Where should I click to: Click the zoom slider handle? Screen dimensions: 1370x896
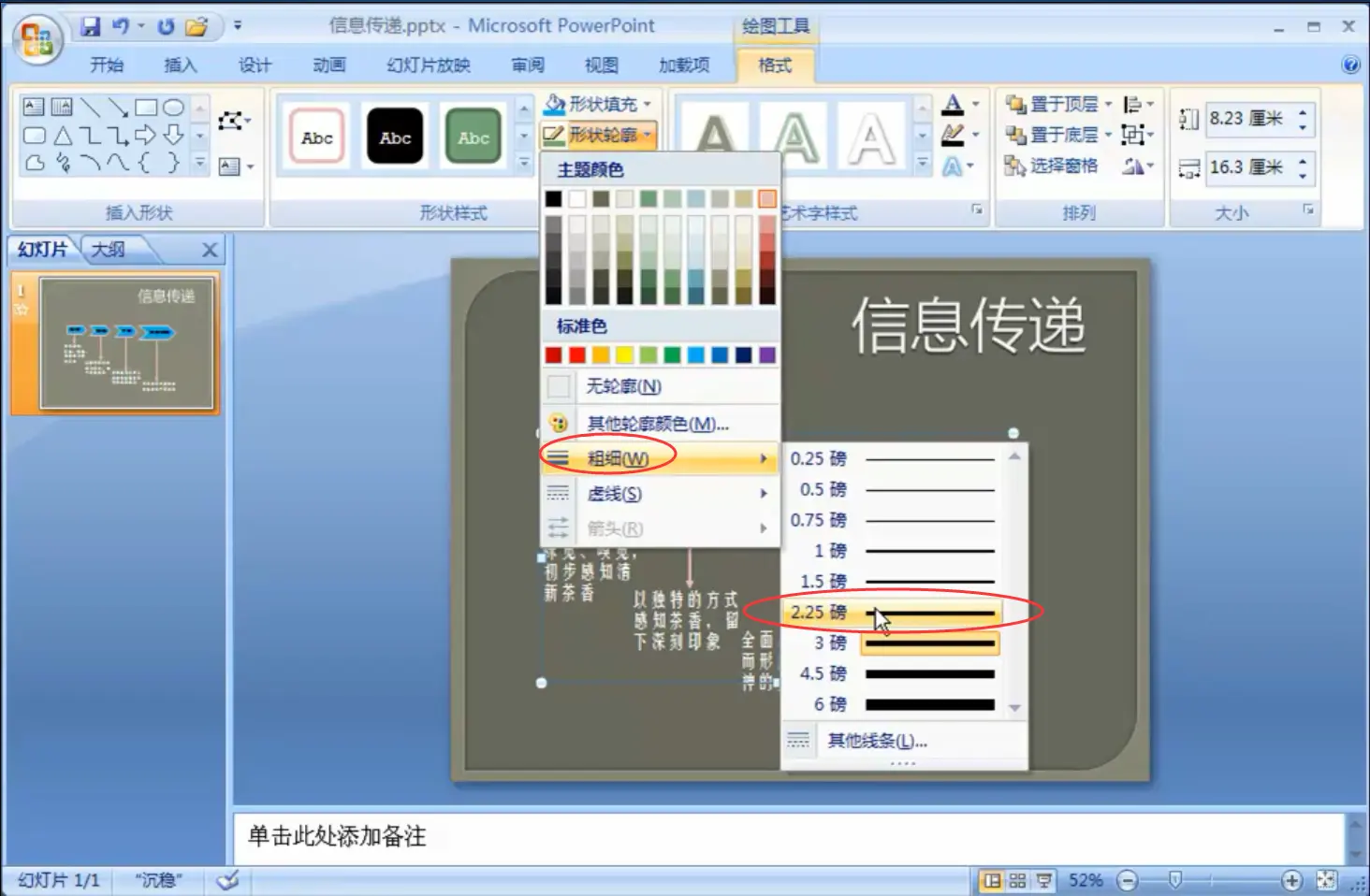pyautogui.click(x=1175, y=880)
